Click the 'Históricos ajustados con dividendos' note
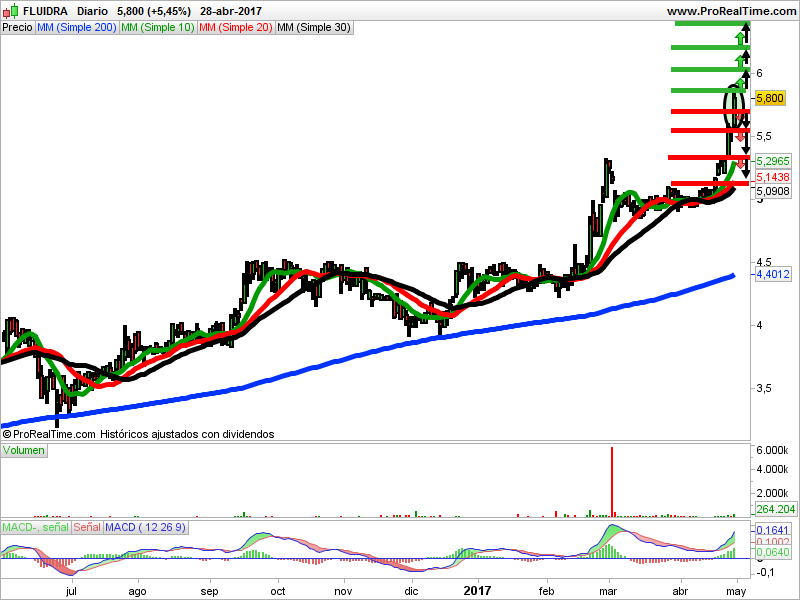This screenshot has height=600, width=800. tap(187, 434)
